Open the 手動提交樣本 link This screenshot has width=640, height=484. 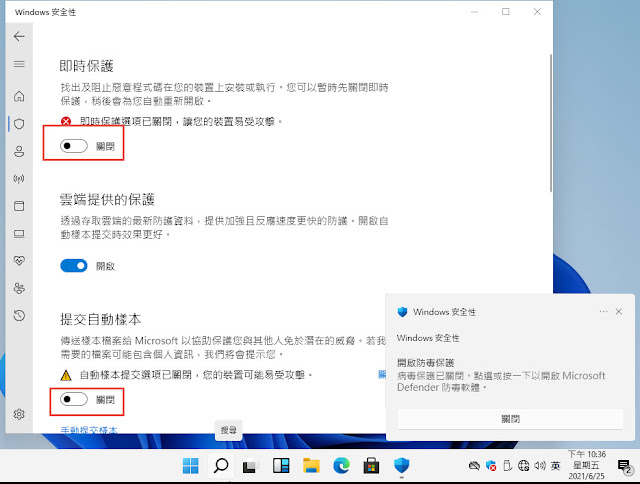[x=89, y=430]
